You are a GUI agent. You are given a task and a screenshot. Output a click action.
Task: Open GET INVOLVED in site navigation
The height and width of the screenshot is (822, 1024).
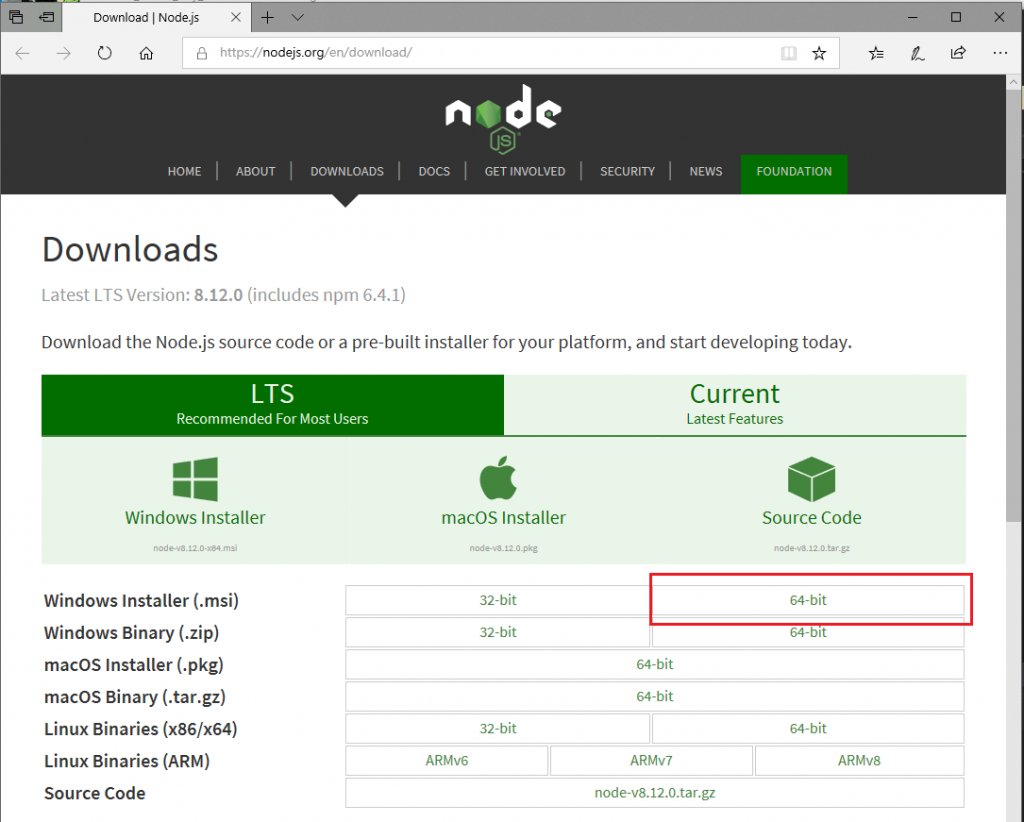pos(525,172)
